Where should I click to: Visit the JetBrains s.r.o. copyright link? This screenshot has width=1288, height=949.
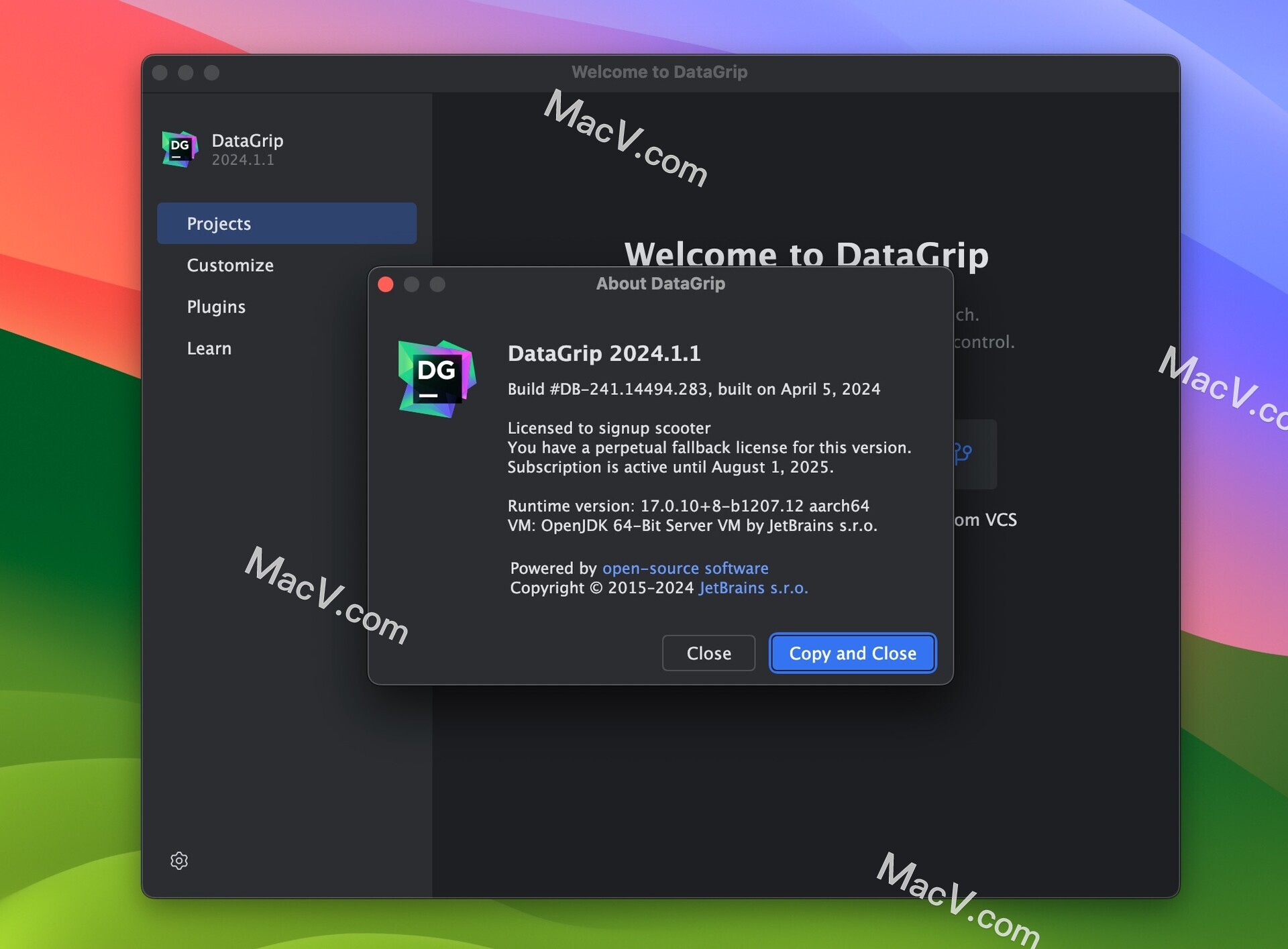click(753, 588)
